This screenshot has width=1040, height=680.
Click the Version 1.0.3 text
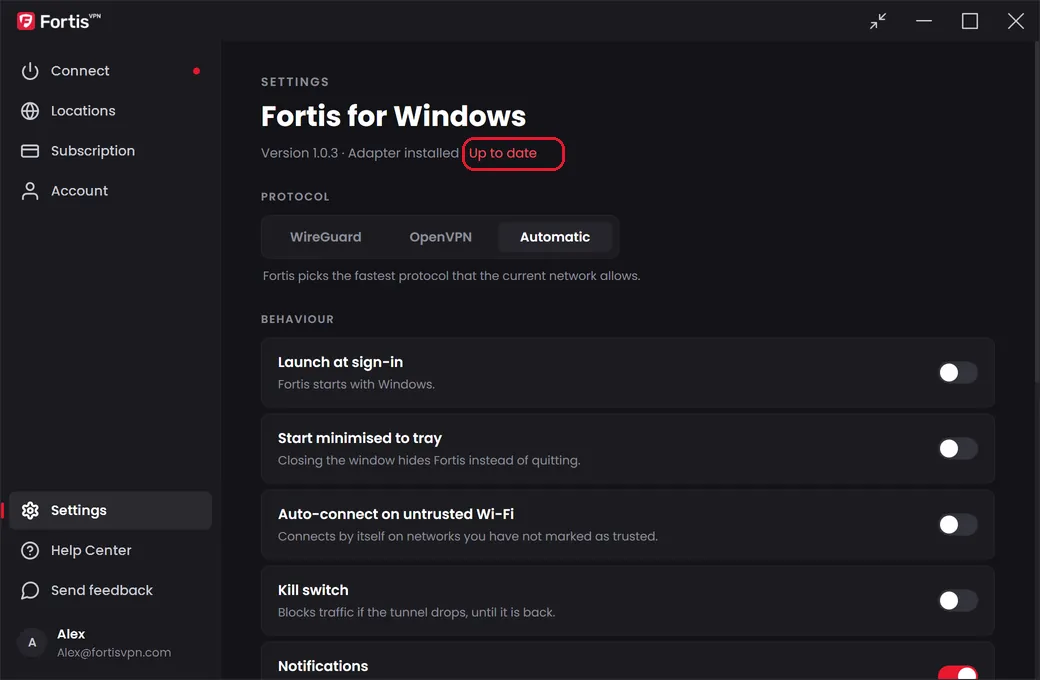[x=299, y=153]
